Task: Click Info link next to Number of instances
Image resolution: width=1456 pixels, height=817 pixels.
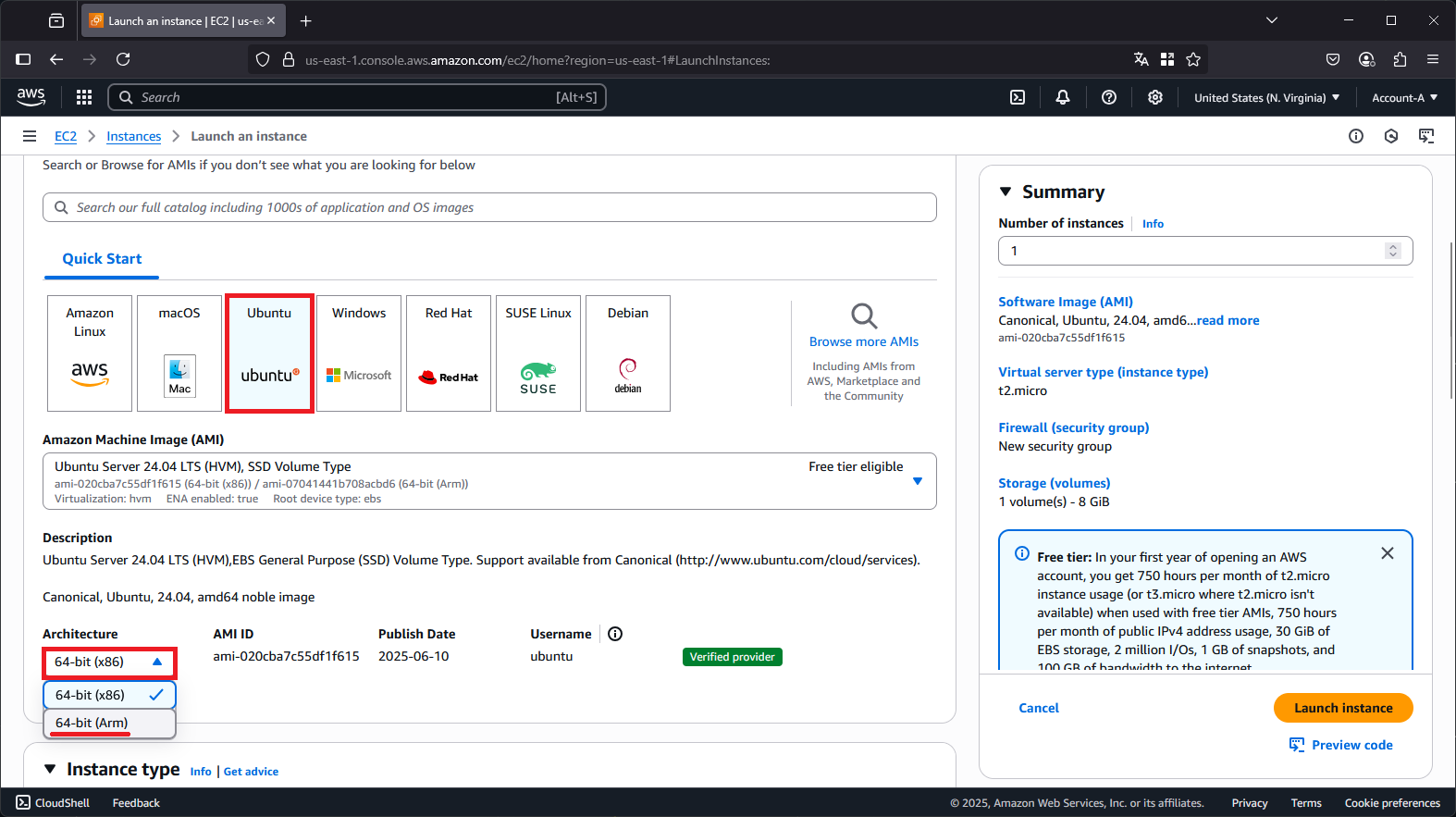Action: click(x=1153, y=224)
